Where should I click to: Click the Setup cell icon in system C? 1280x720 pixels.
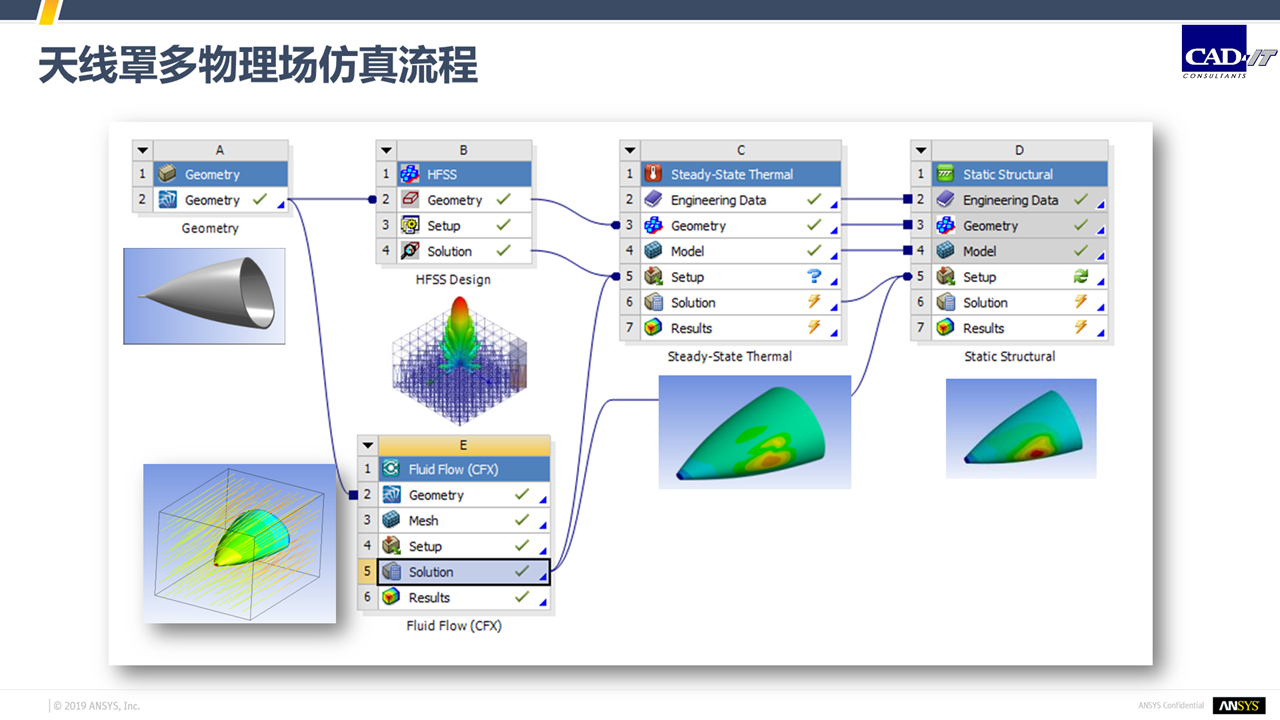(653, 277)
